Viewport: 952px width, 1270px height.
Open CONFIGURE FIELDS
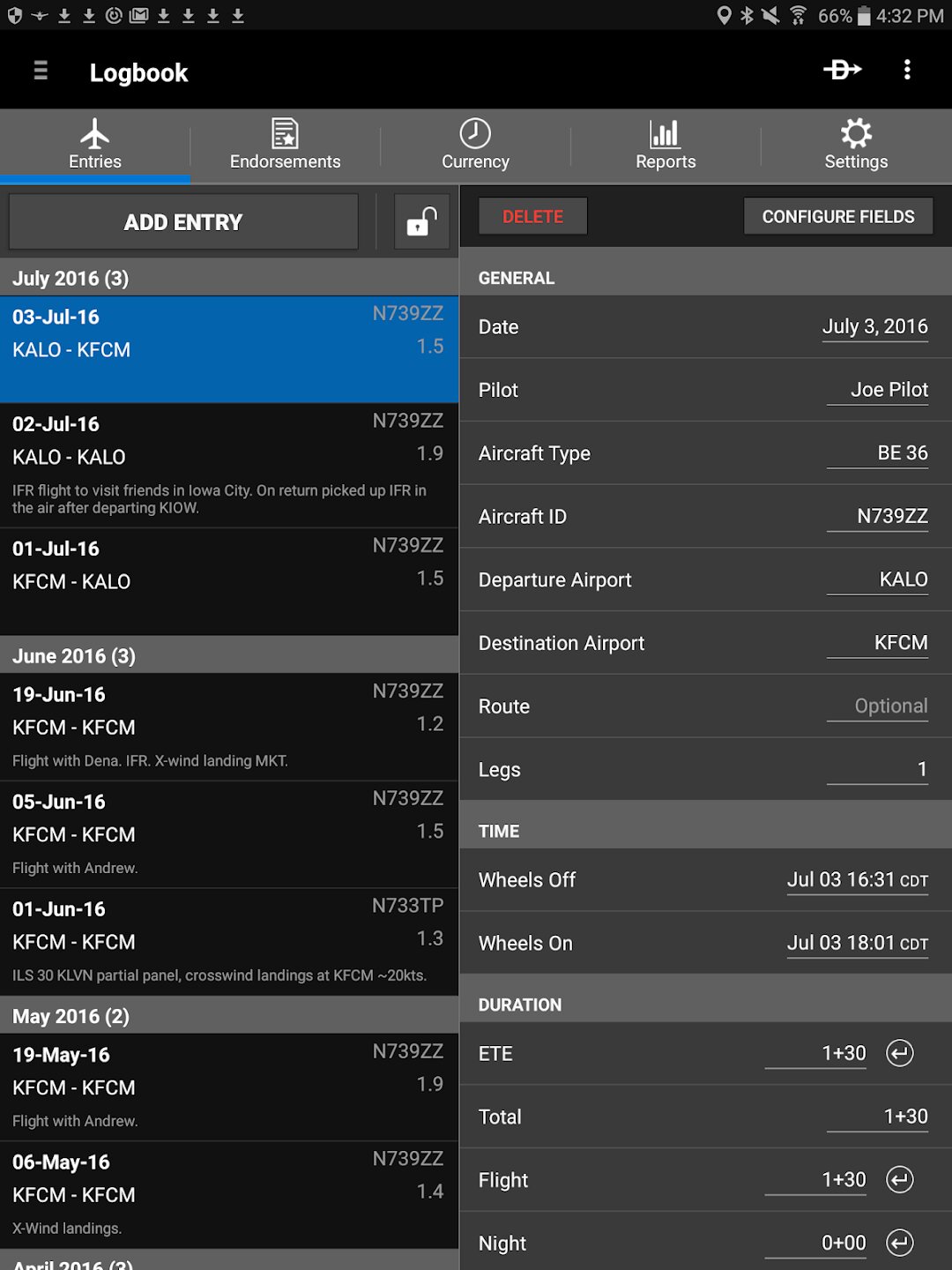pos(838,216)
